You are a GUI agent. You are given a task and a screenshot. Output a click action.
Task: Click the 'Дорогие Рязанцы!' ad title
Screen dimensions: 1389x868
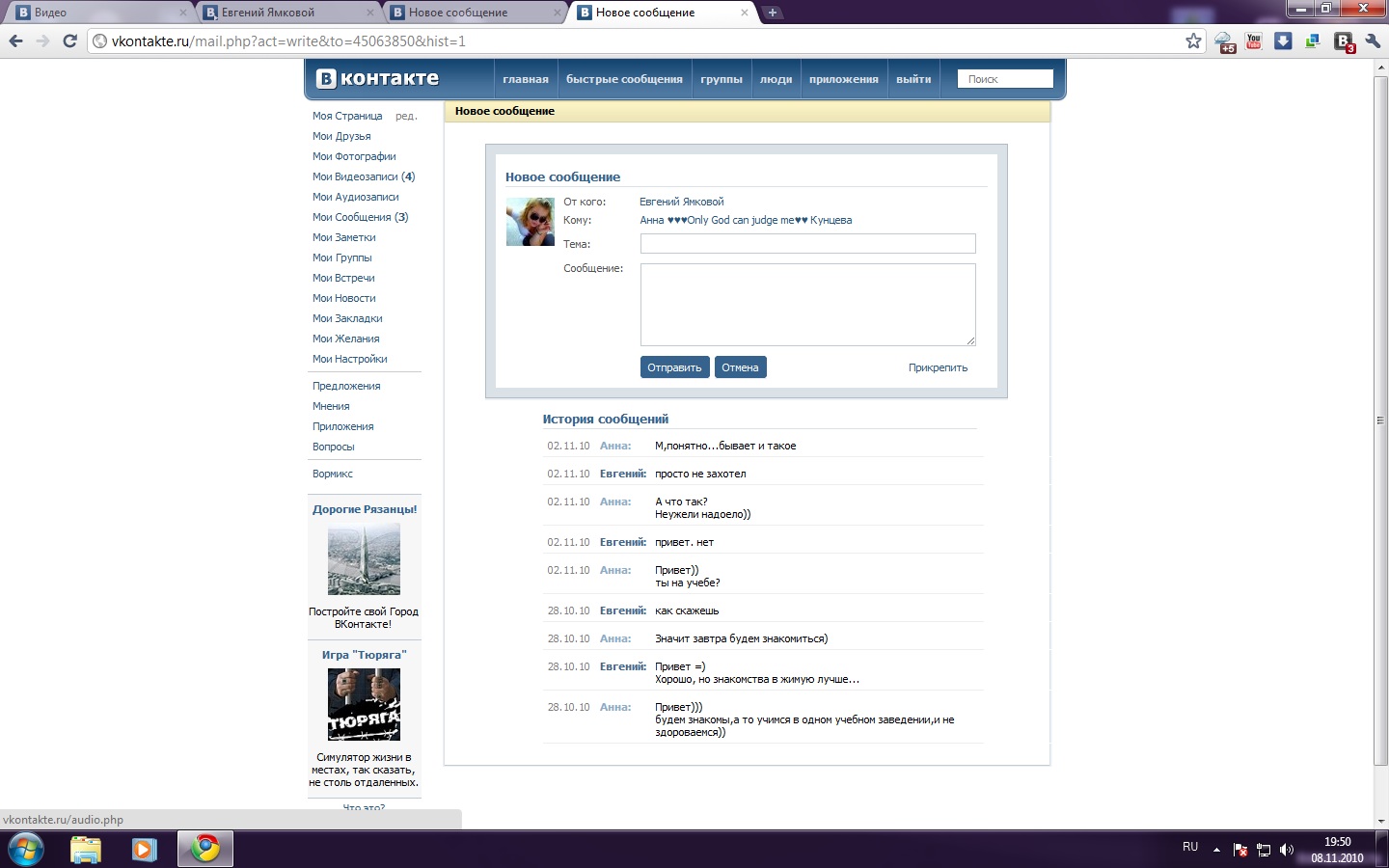(365, 509)
